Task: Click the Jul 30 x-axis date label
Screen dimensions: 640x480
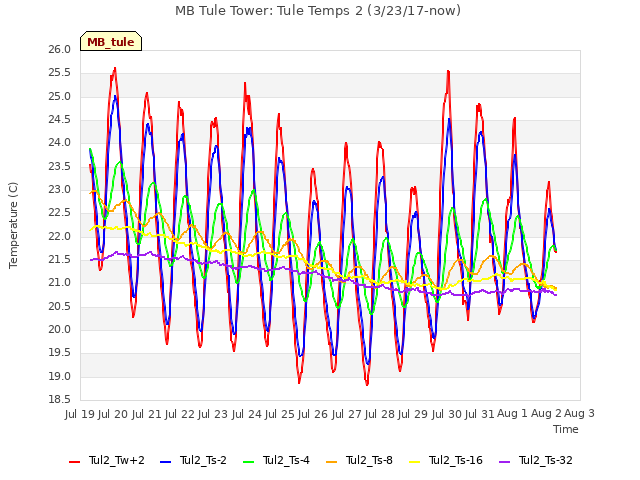Action: pos(447,414)
